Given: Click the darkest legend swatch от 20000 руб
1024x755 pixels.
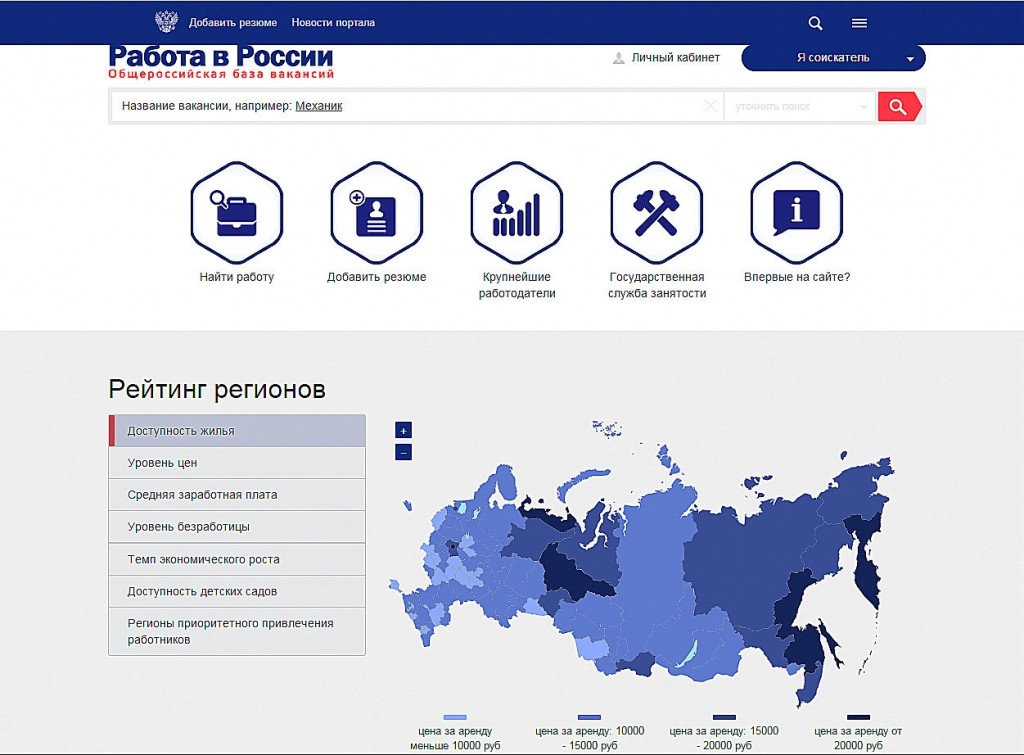Looking at the screenshot, I should (x=859, y=717).
